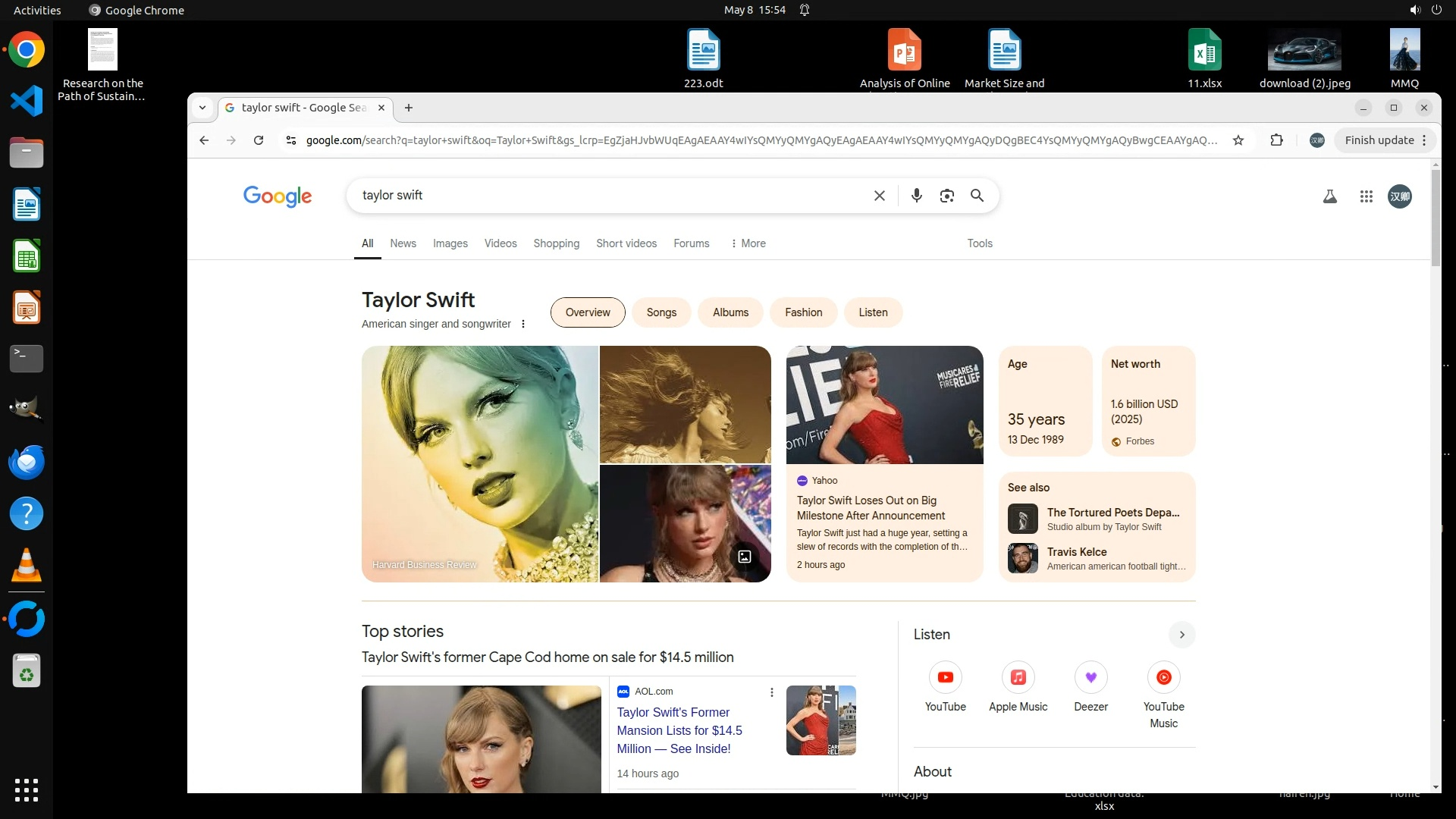Reload the current page

click(x=259, y=140)
